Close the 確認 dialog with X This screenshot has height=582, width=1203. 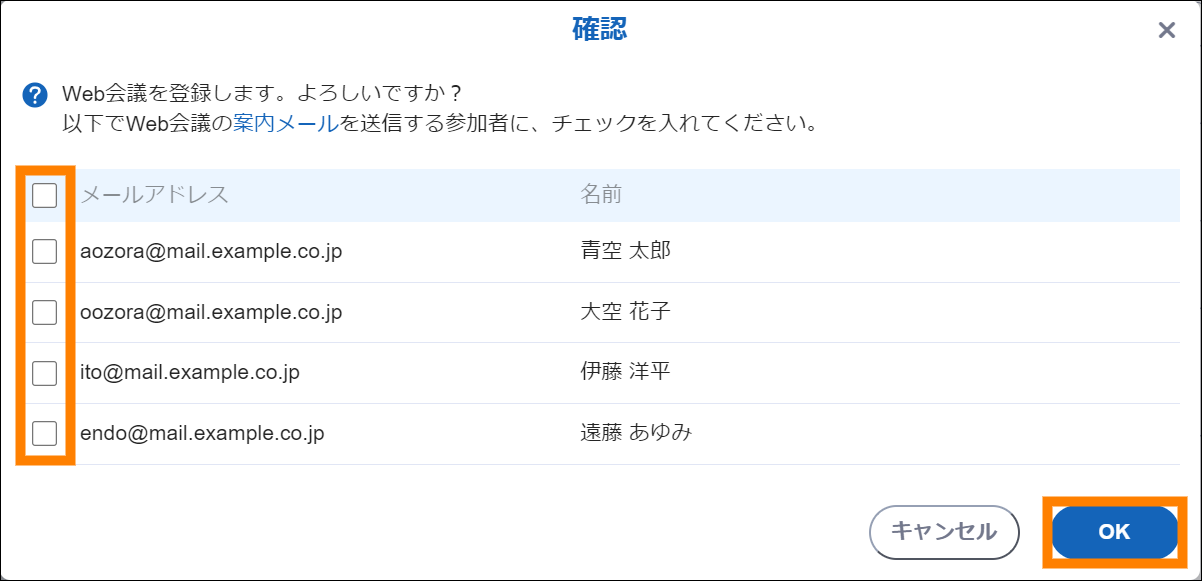(x=1166, y=30)
